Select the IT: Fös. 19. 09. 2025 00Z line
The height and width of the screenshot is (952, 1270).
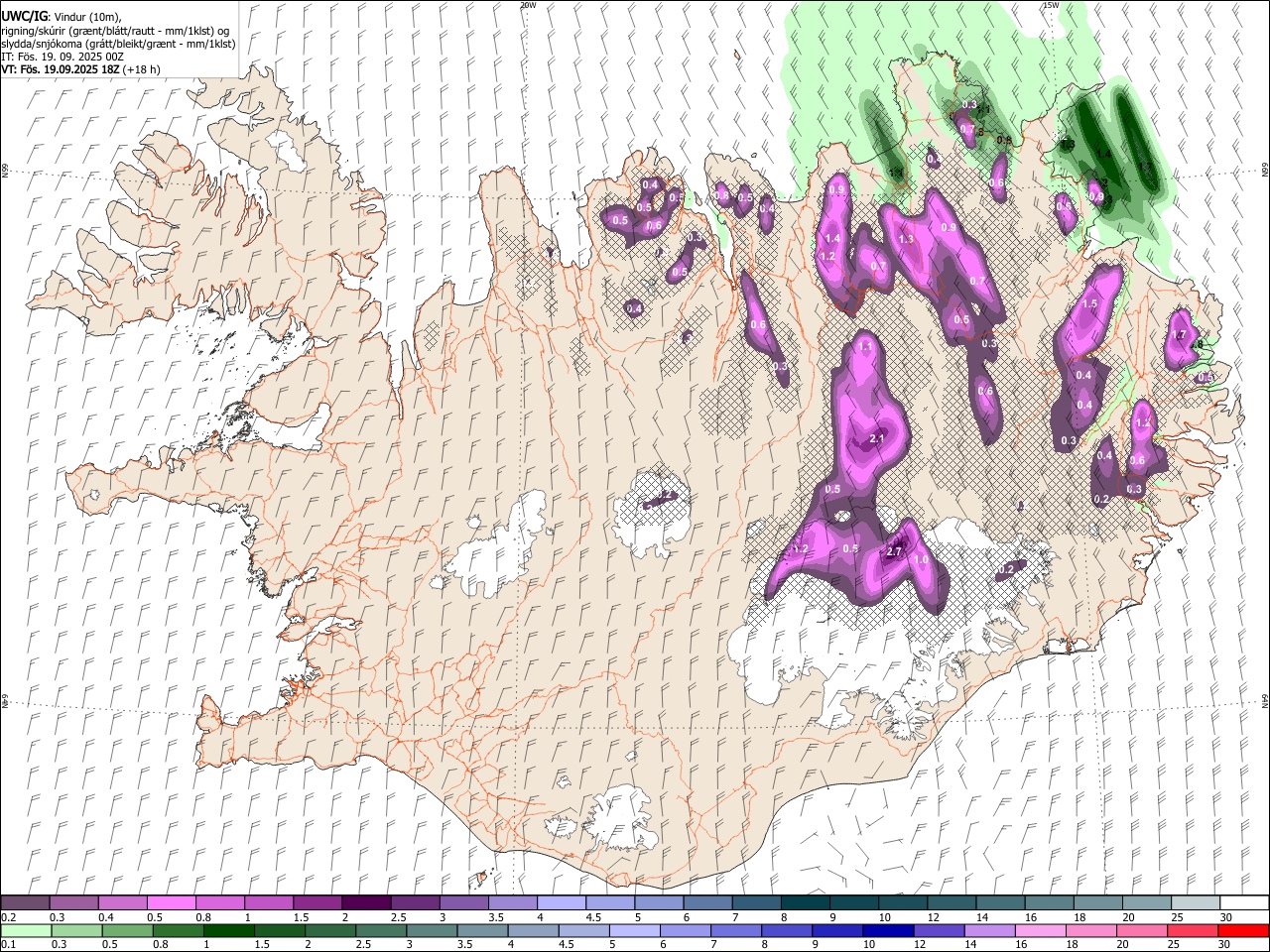point(63,57)
